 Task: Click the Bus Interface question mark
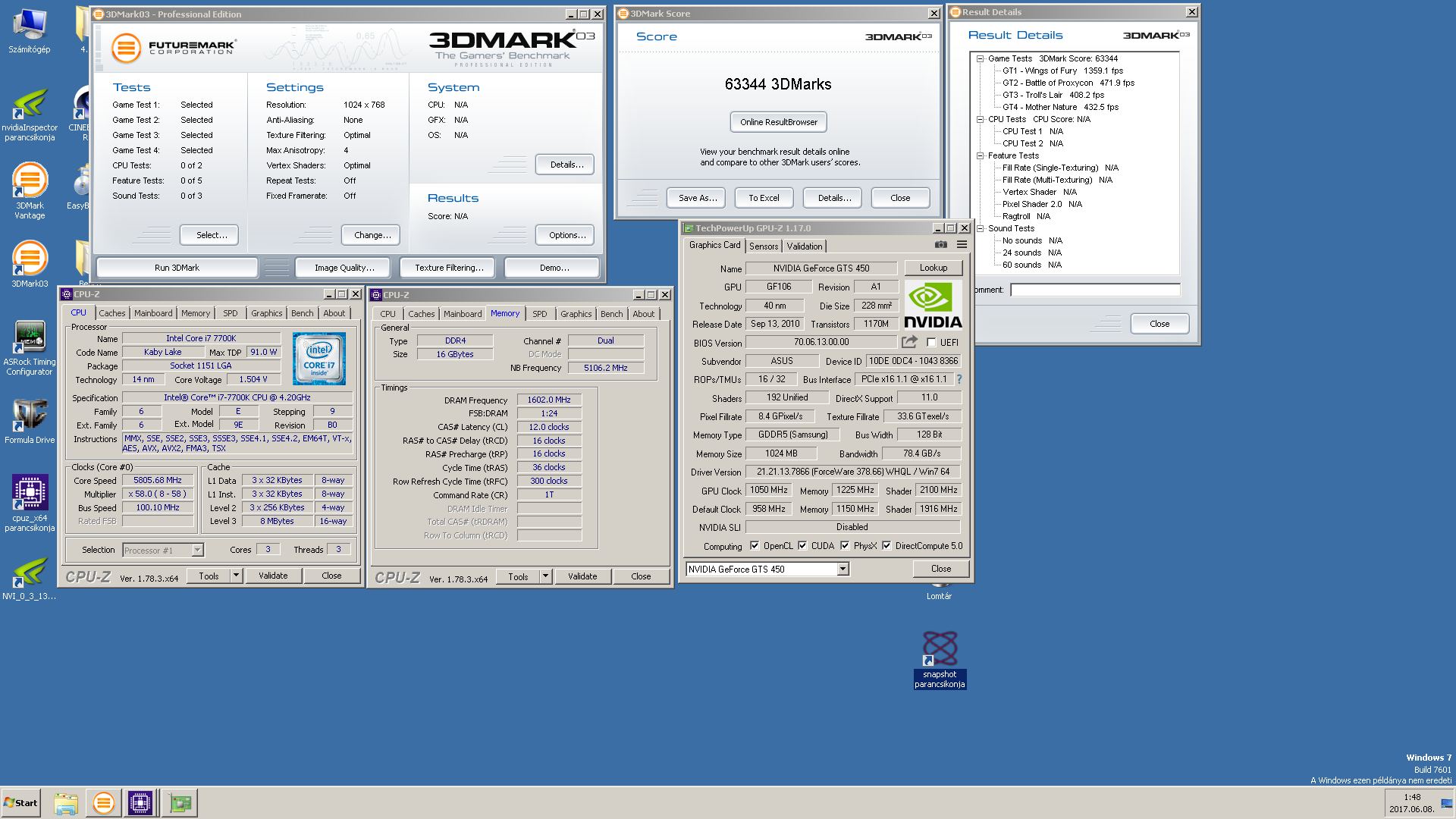click(x=959, y=379)
